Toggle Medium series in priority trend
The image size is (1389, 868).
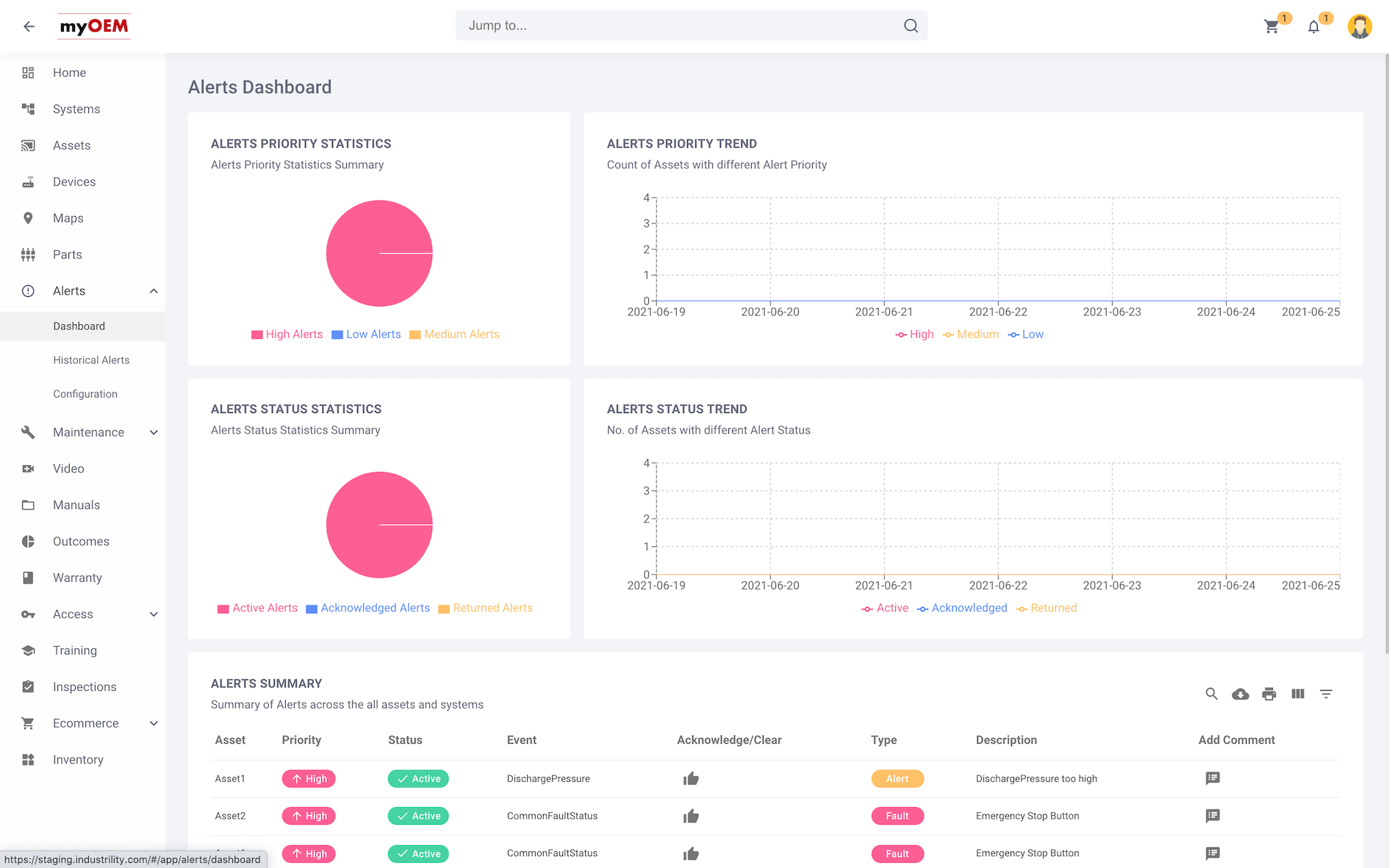(970, 334)
